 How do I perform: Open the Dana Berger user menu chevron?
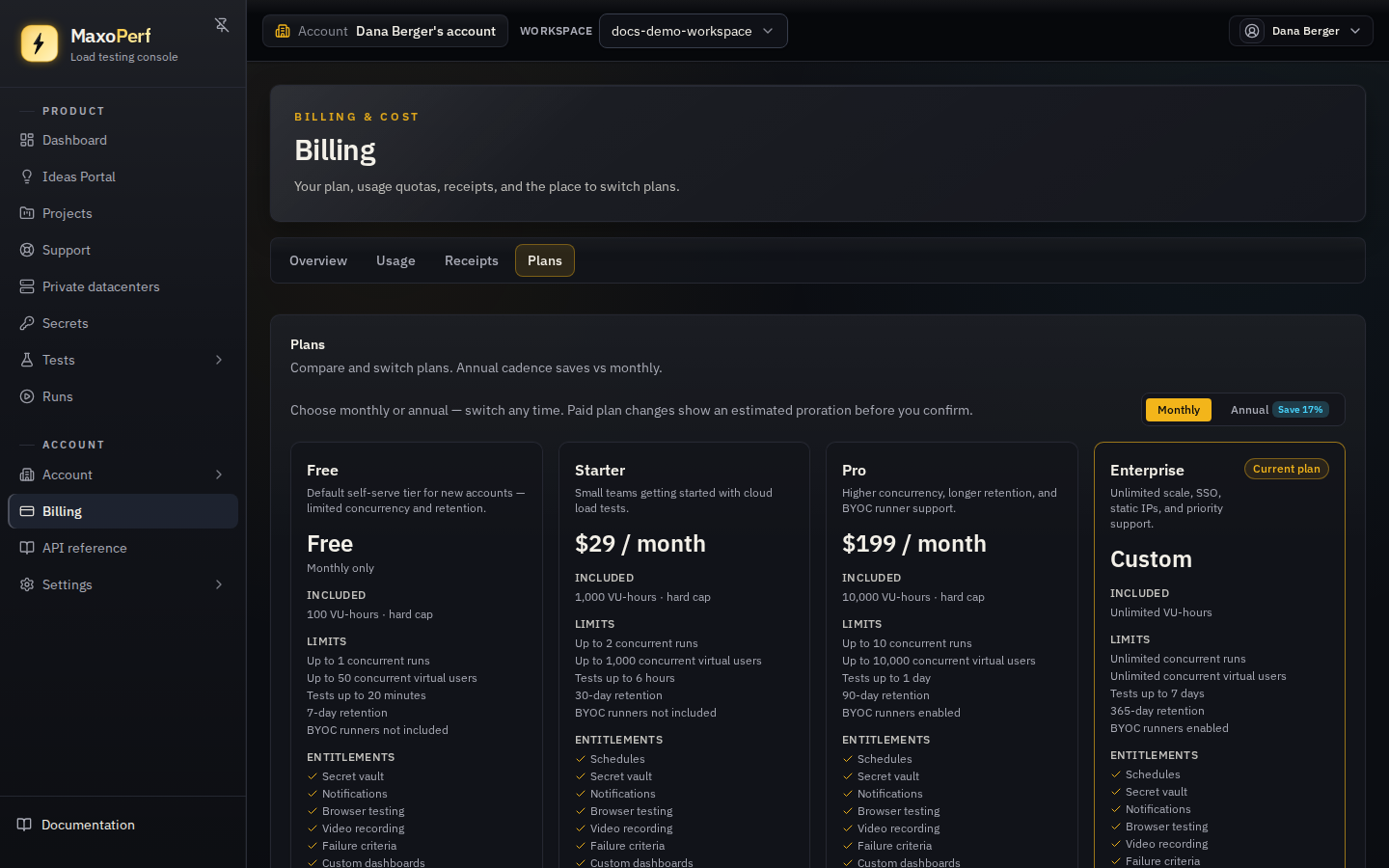1355,31
